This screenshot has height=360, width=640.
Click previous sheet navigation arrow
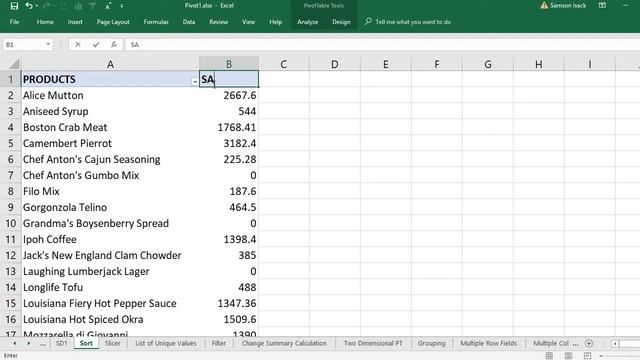(15, 343)
